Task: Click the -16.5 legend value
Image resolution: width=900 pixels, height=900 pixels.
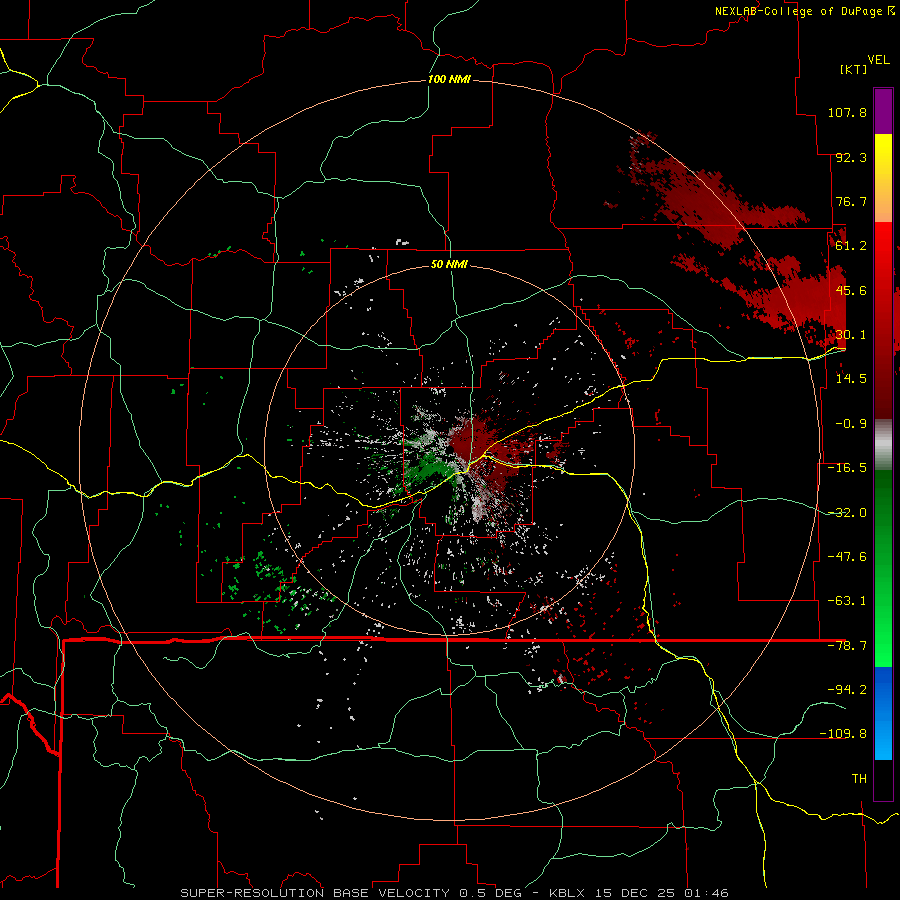Action: pyautogui.click(x=847, y=468)
